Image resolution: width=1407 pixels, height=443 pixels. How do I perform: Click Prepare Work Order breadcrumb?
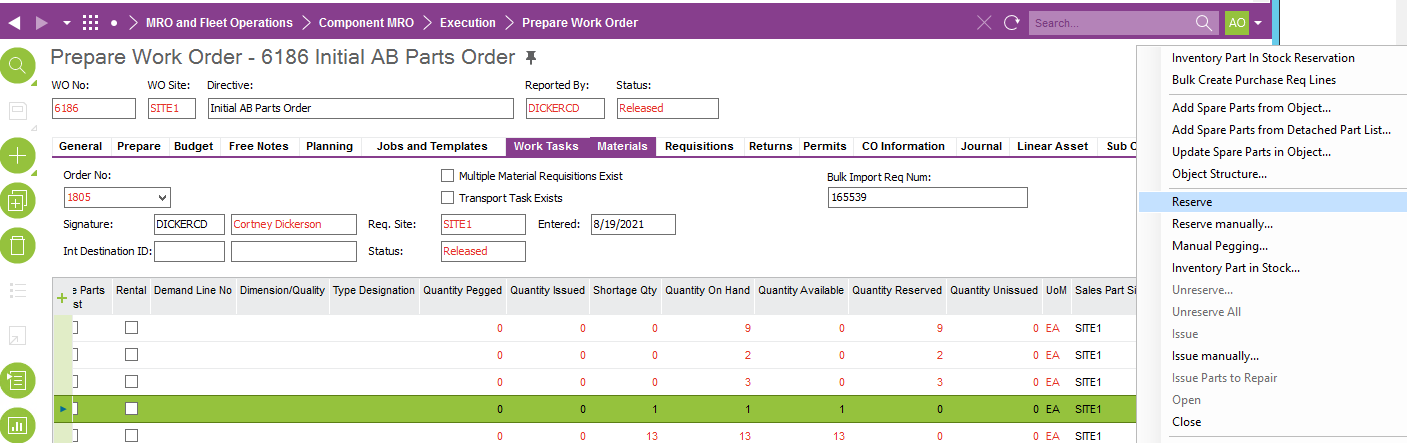[580, 22]
